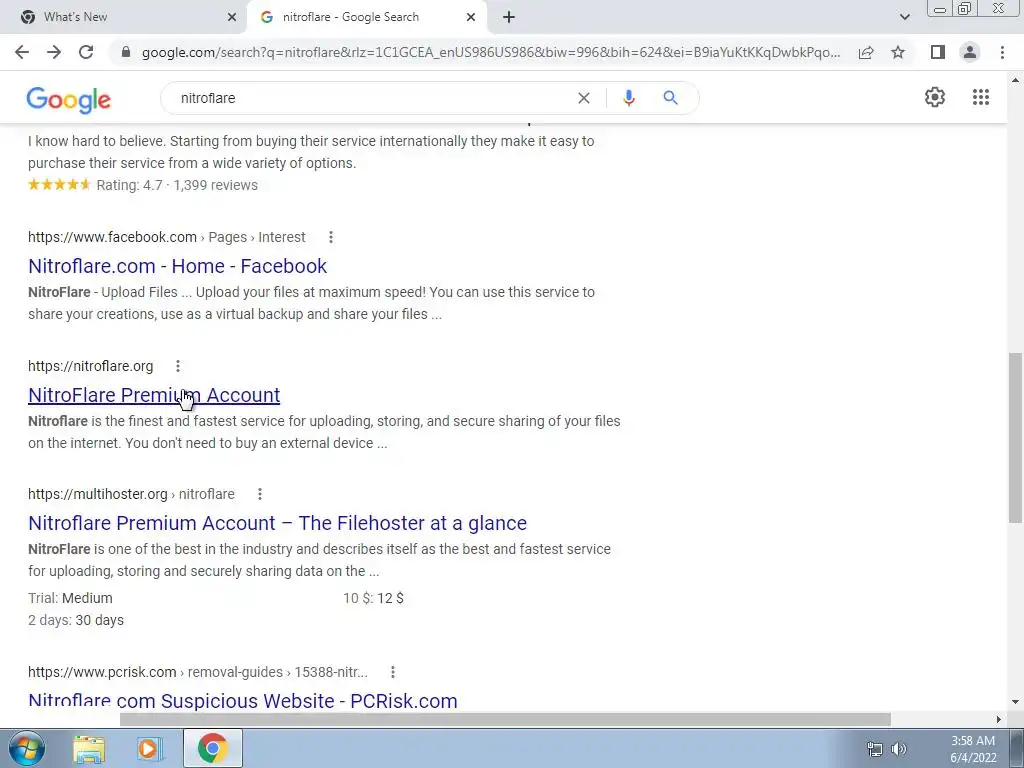1024x768 pixels.
Task: Click the https://nitroflare.org URL text
Action: [91, 366]
